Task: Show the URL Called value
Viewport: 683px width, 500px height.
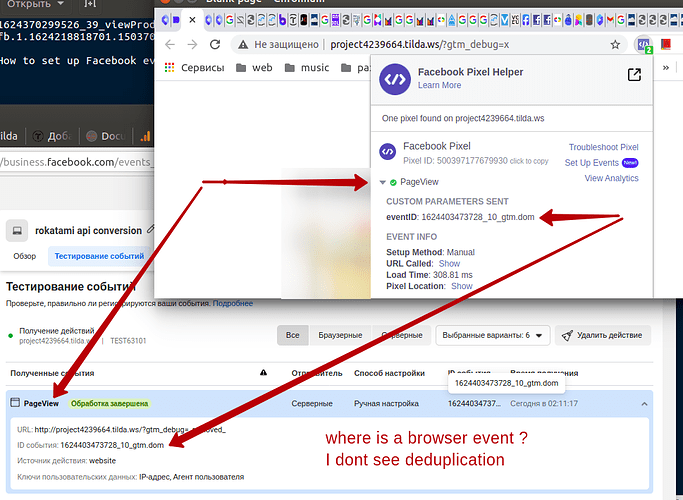Action: coord(449,264)
